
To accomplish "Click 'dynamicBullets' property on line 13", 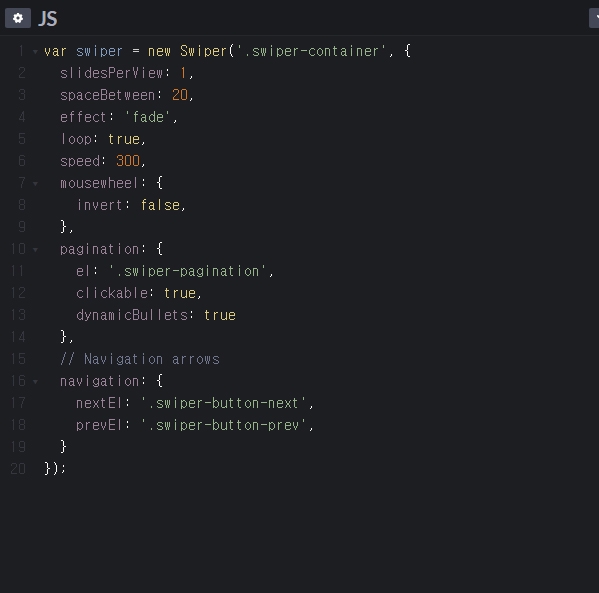I will (x=132, y=315).
